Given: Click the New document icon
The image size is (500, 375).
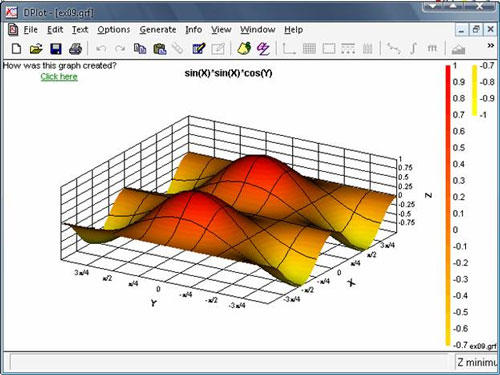Looking at the screenshot, I should point(16,49).
